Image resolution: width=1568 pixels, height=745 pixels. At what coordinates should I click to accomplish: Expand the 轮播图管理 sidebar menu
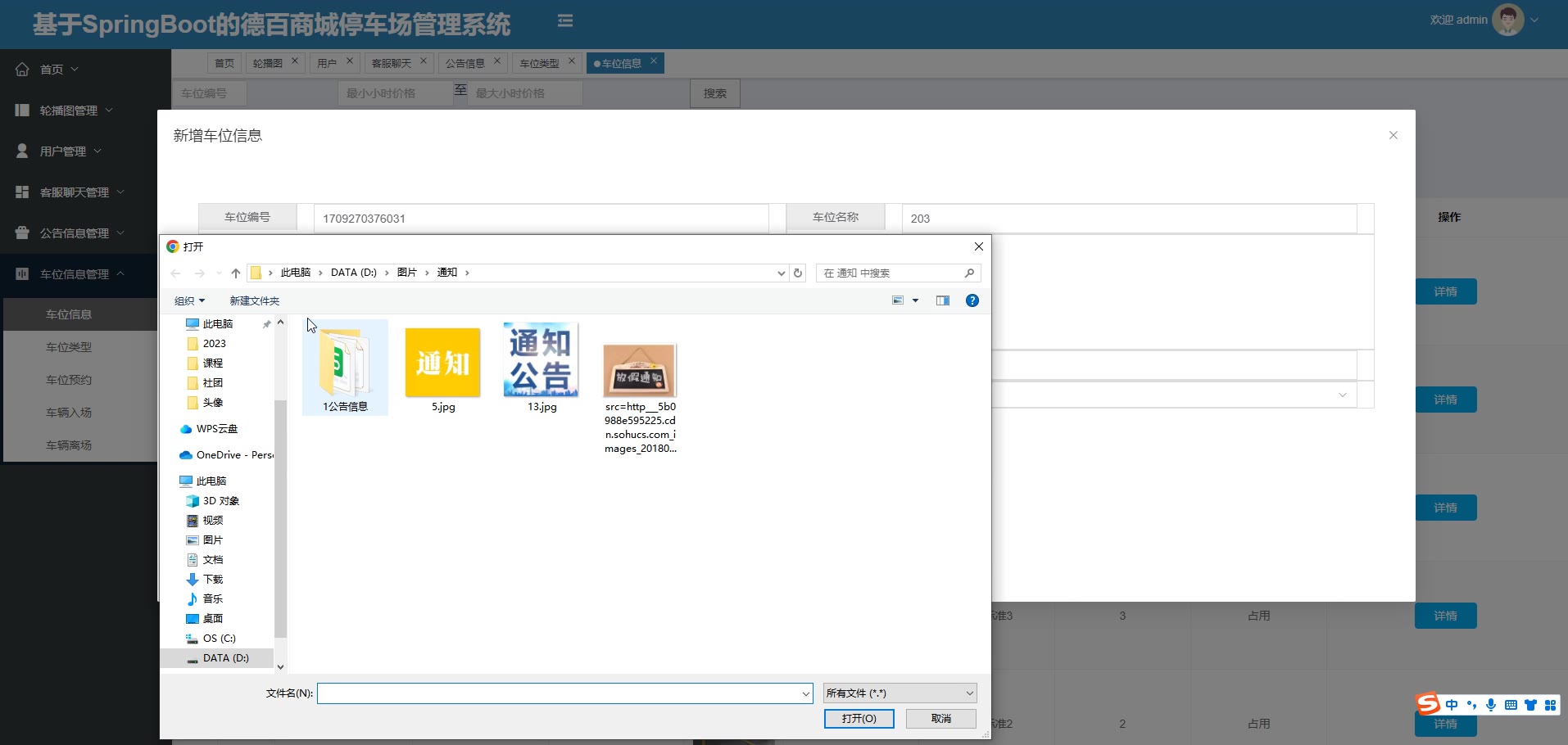pos(64,111)
